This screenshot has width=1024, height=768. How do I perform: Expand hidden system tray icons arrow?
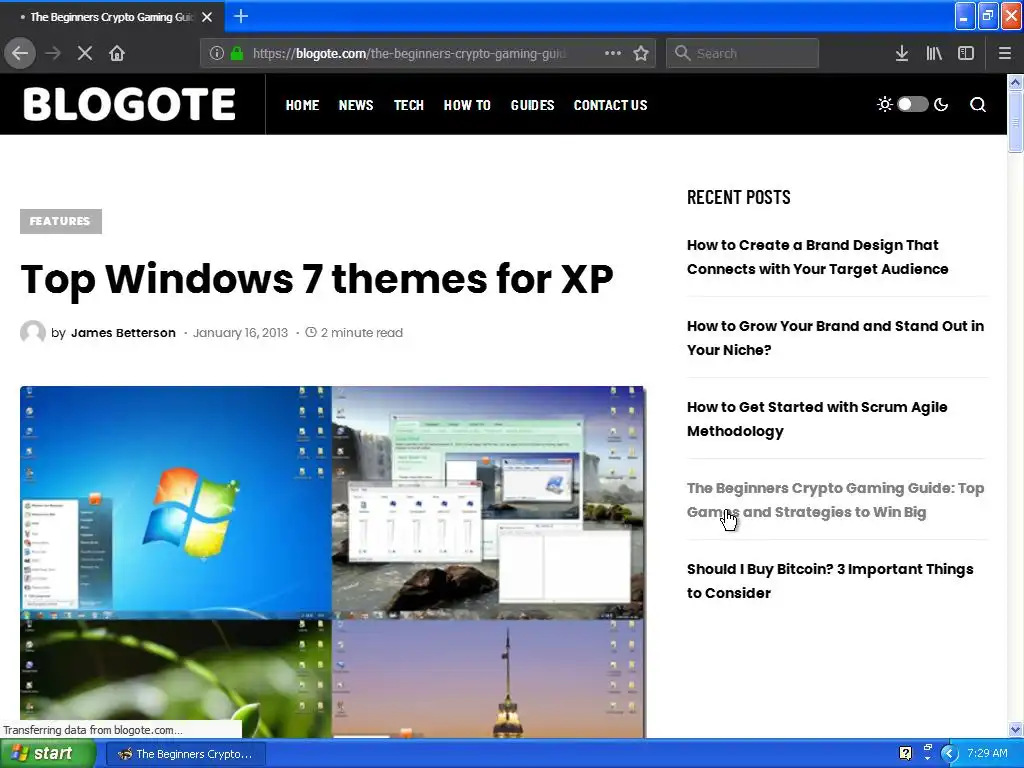click(x=948, y=754)
